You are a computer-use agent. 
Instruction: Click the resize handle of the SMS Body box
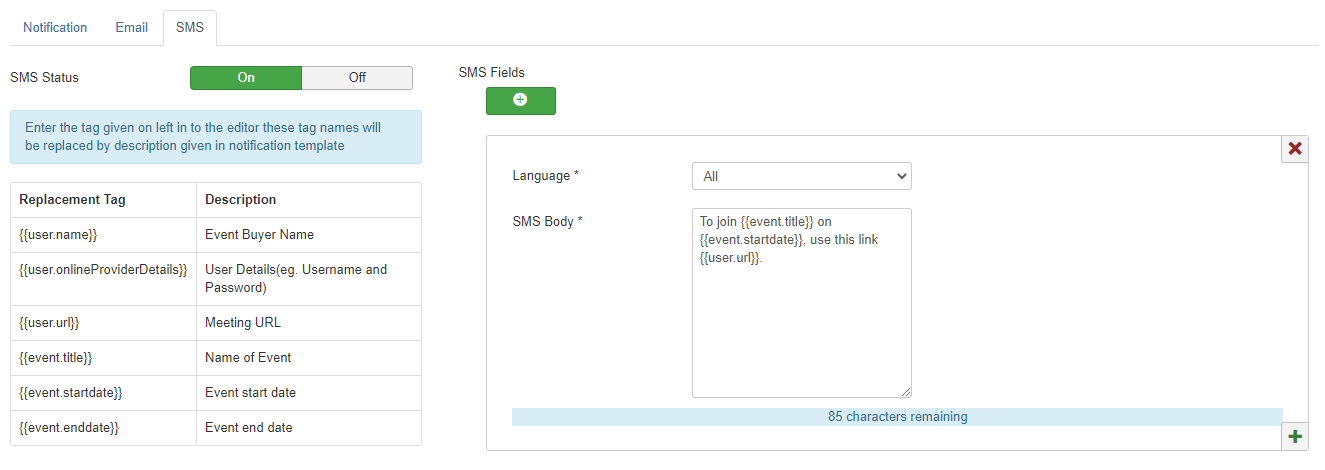pos(906,393)
